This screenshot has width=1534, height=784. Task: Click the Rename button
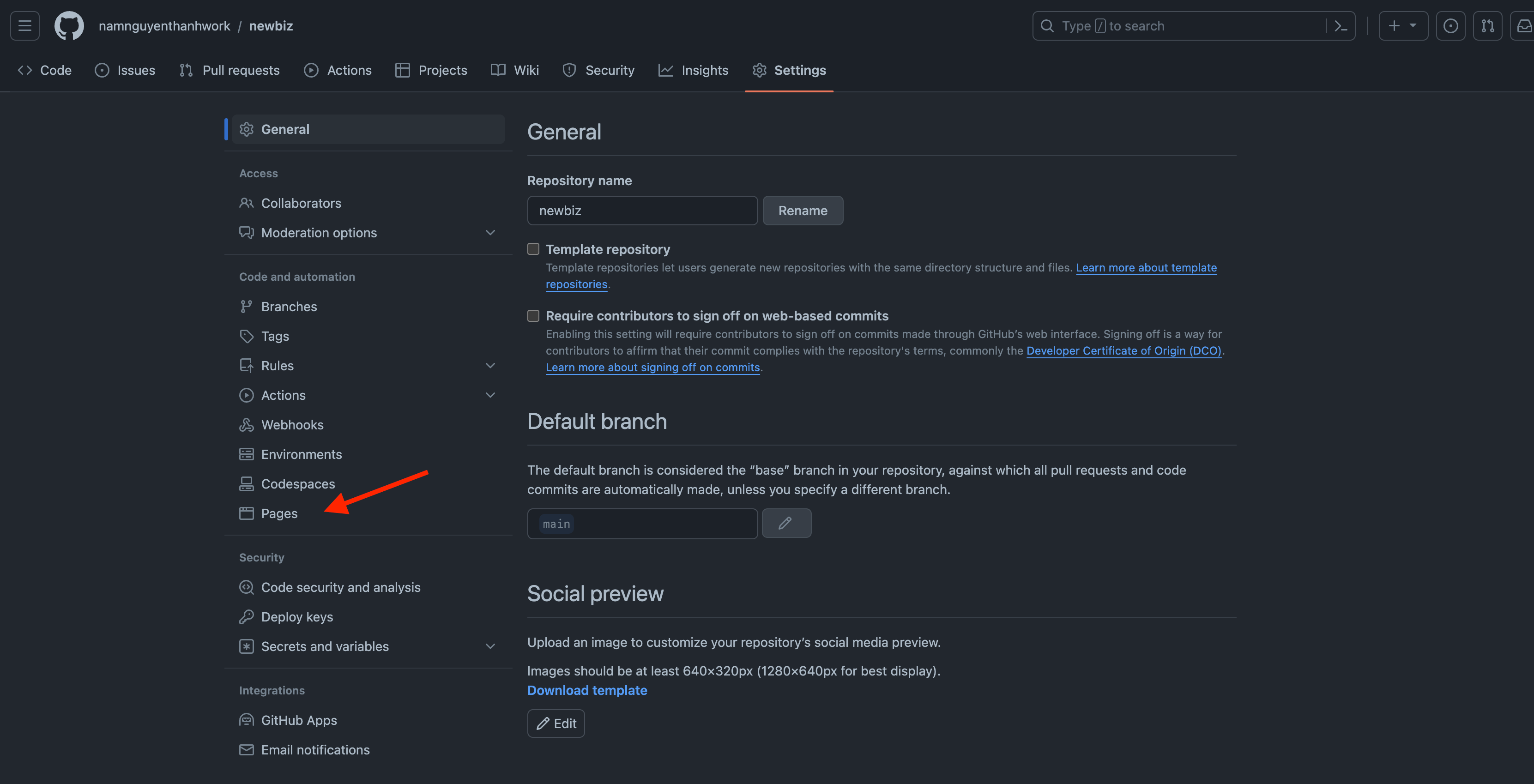pyautogui.click(x=803, y=211)
